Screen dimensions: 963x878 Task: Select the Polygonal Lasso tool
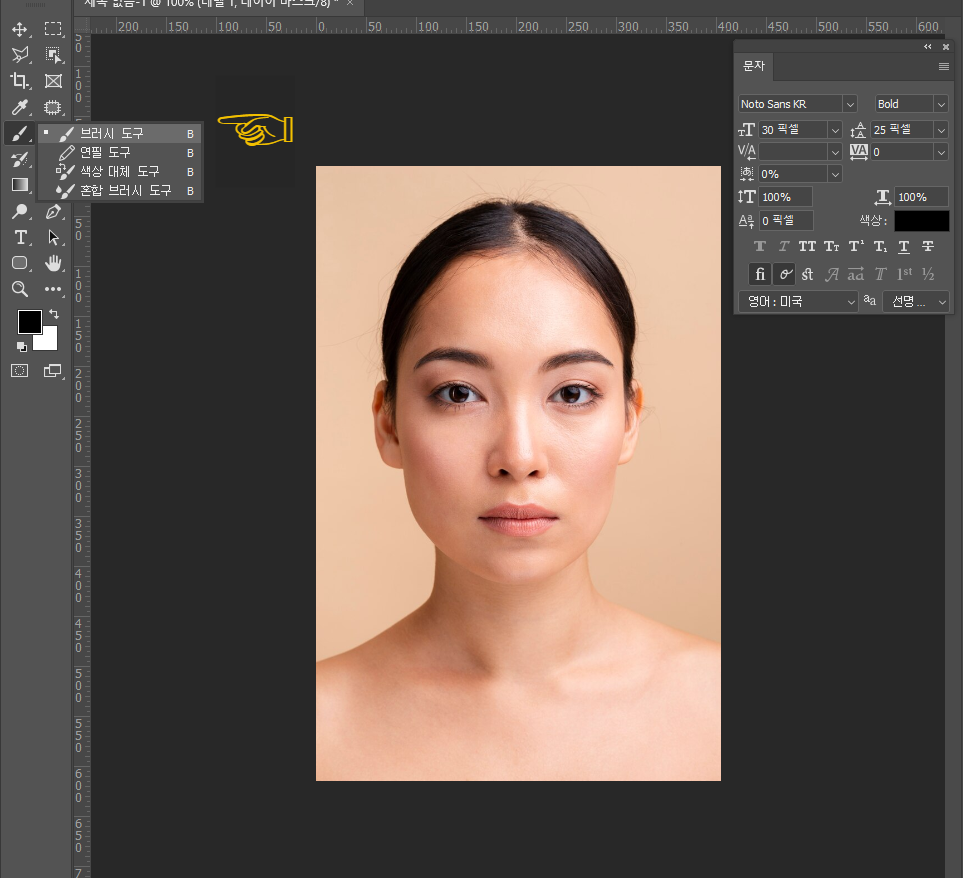coord(20,55)
